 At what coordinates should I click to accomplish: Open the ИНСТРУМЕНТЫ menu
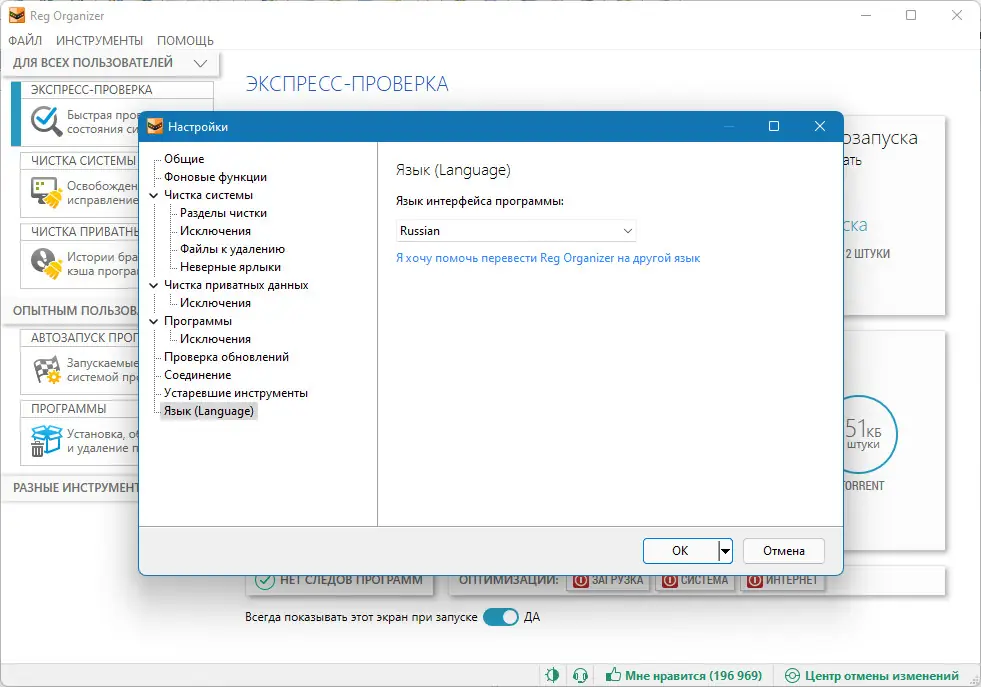pyautogui.click(x=99, y=41)
